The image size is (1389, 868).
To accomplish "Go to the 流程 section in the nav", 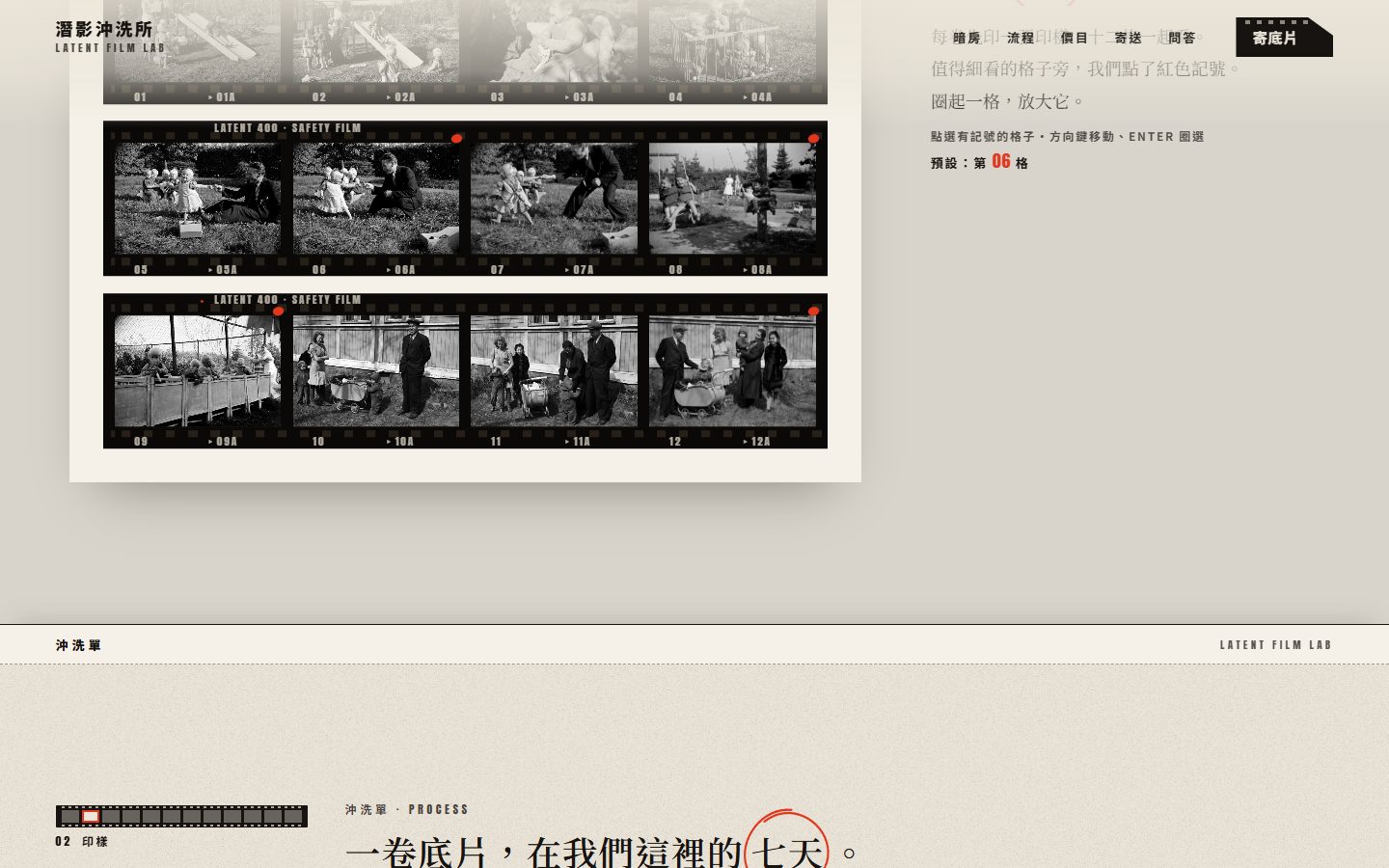I will coord(1021,38).
